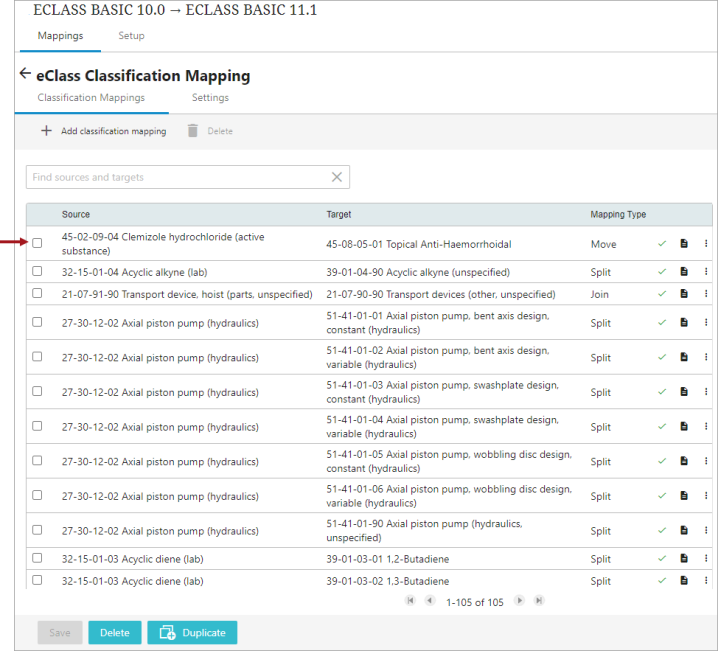Go to next page of results
Screen dimensions: 718x651
pyautogui.click(x=519, y=600)
